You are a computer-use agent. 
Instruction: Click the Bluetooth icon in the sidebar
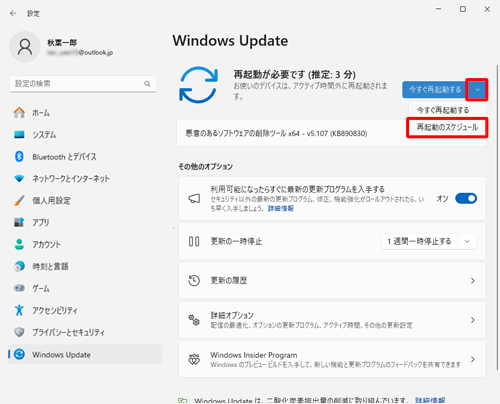click(x=19, y=156)
